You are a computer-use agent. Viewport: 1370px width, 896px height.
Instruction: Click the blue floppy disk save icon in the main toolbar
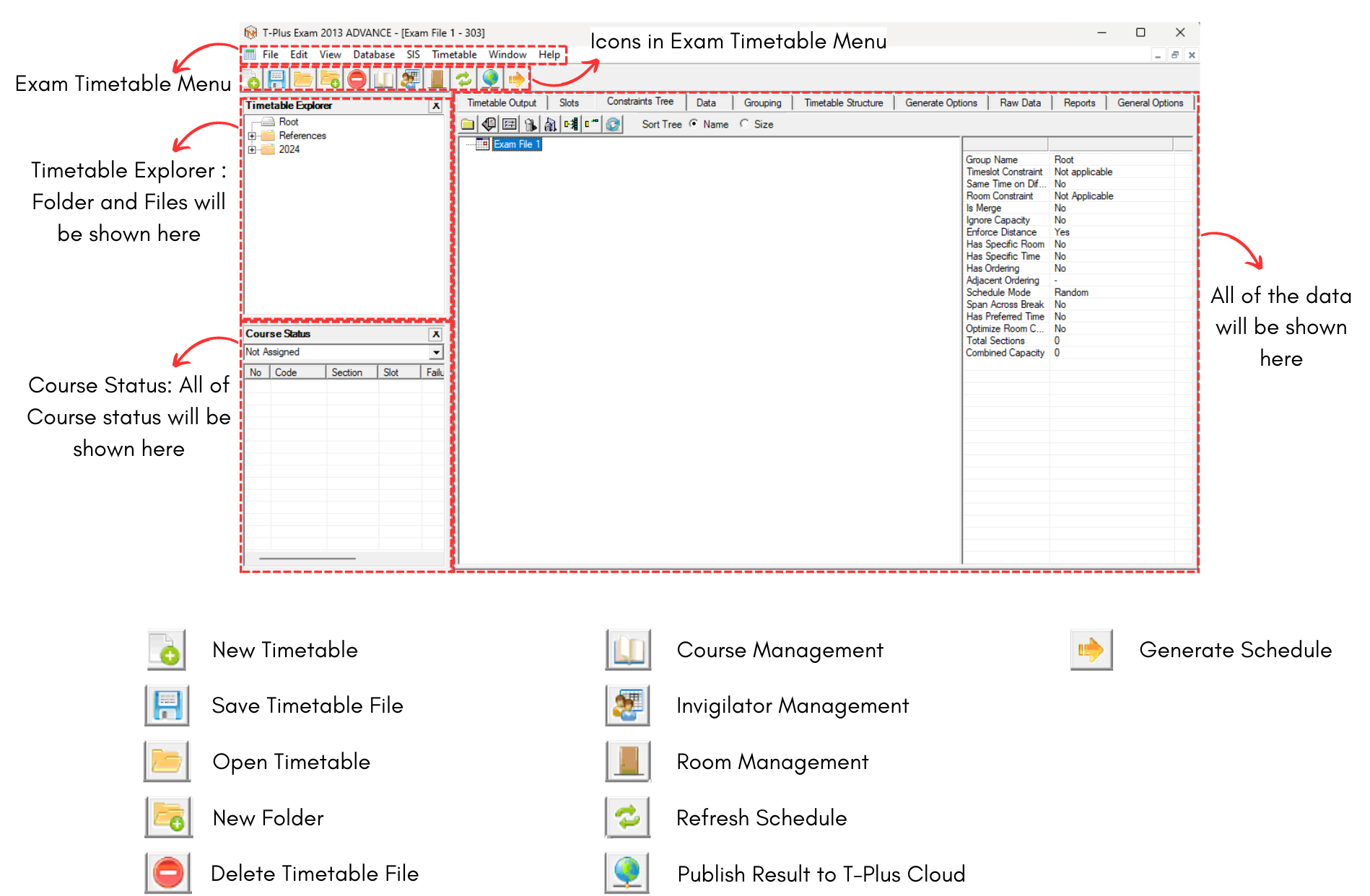click(x=276, y=79)
